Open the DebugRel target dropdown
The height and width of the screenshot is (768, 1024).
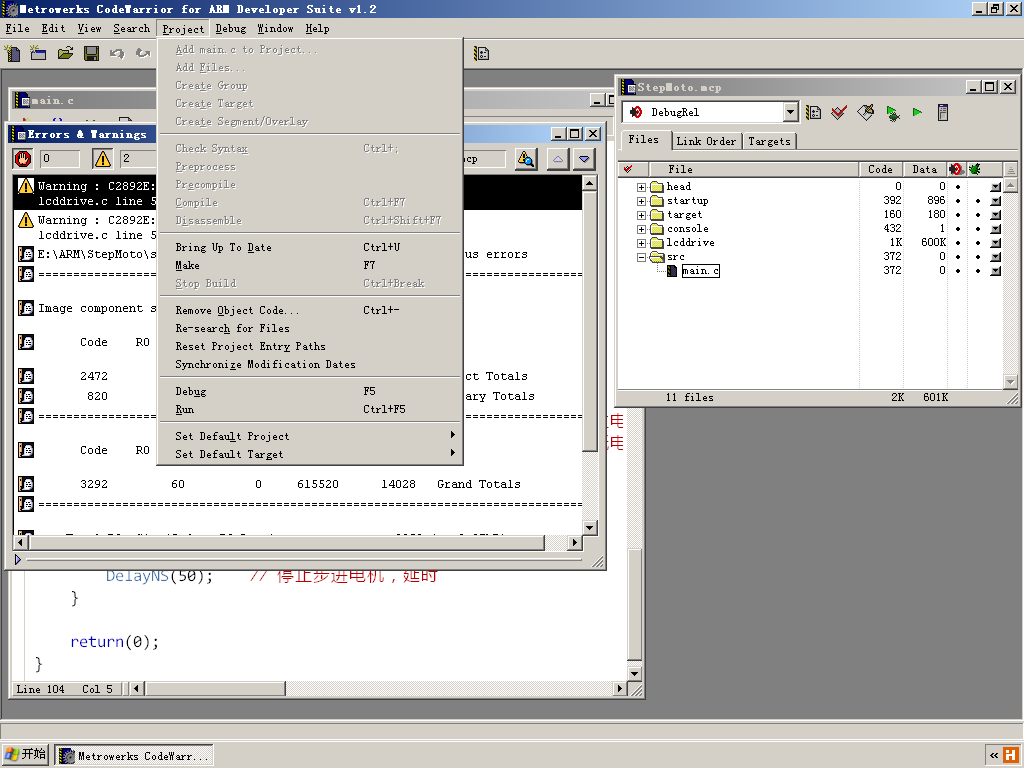790,112
